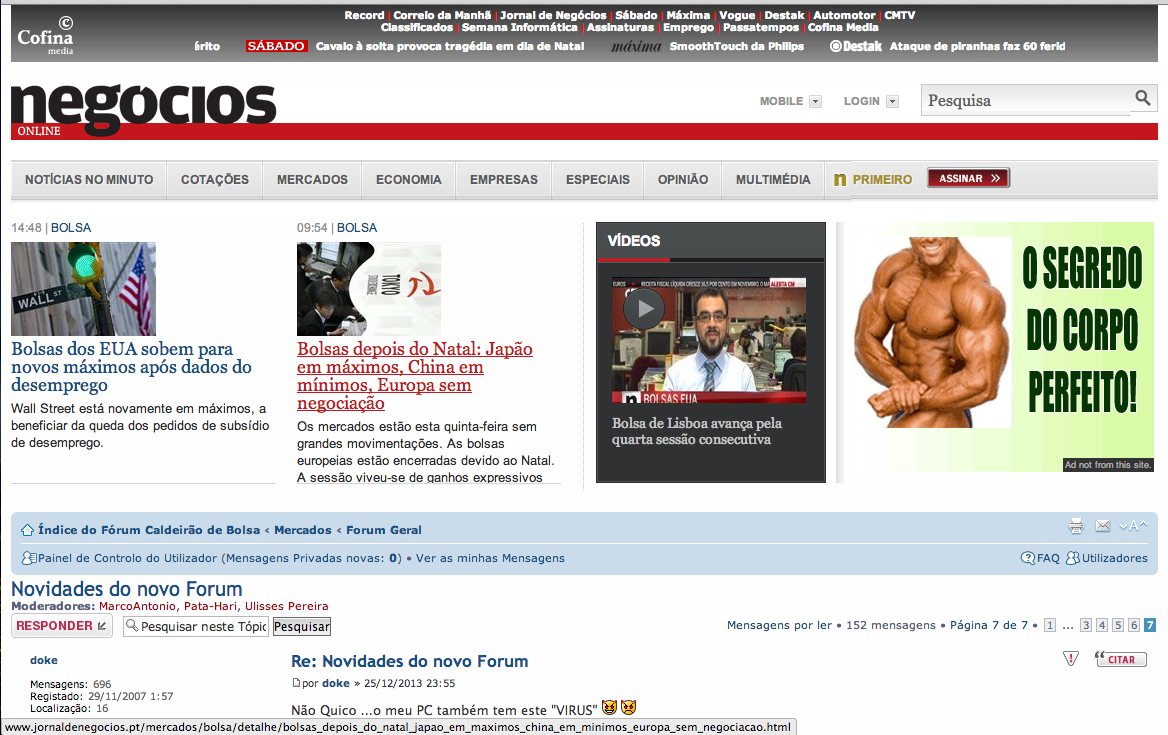This screenshot has width=1168, height=735.
Task: Open the Empresas menu
Action: point(504,179)
